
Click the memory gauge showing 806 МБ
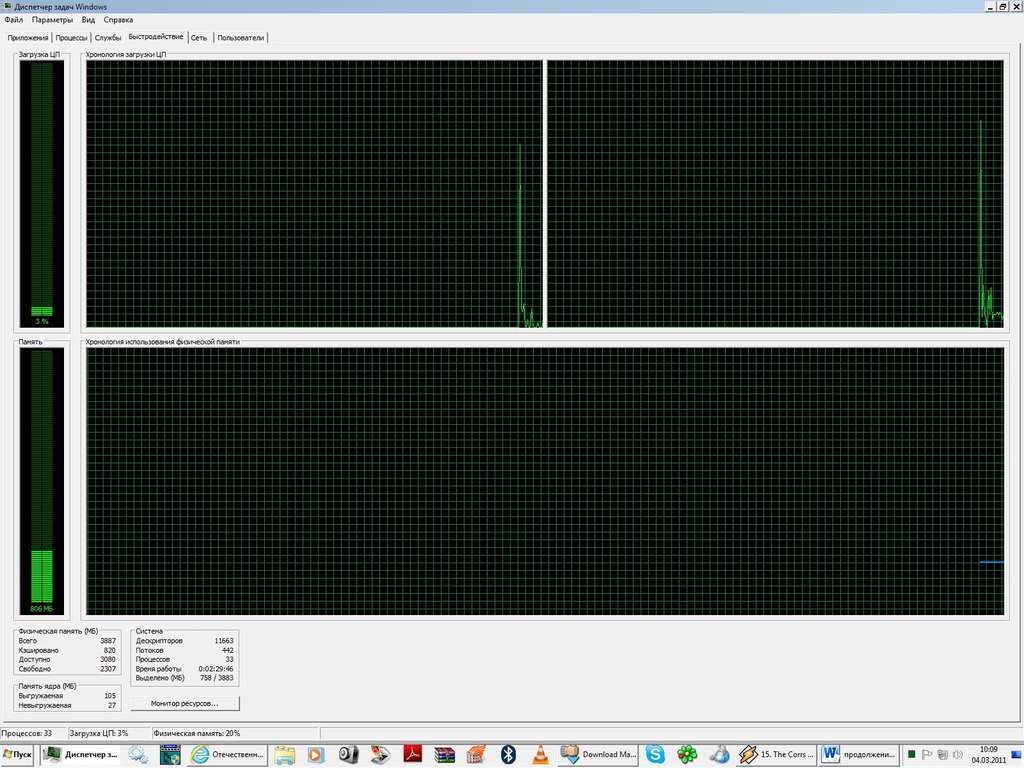point(42,481)
